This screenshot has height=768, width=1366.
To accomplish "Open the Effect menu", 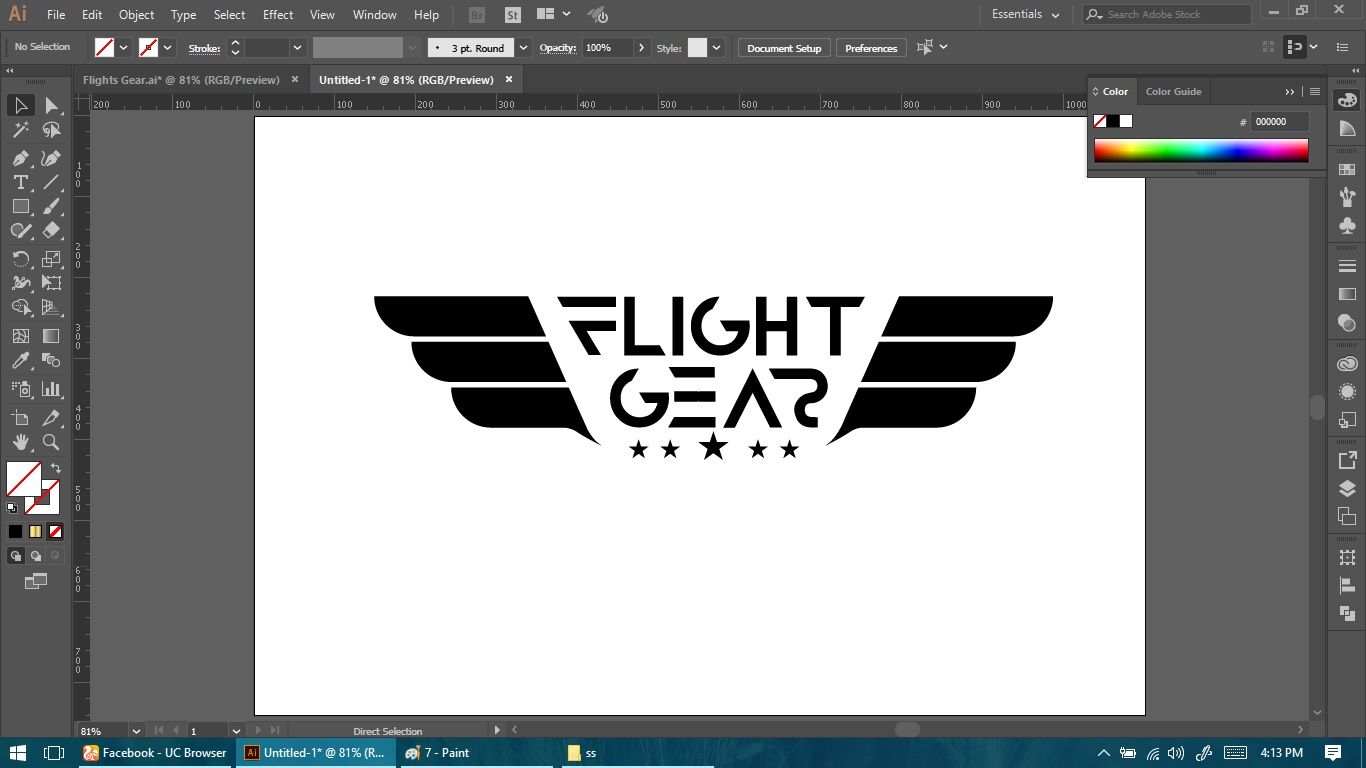I will pyautogui.click(x=278, y=15).
